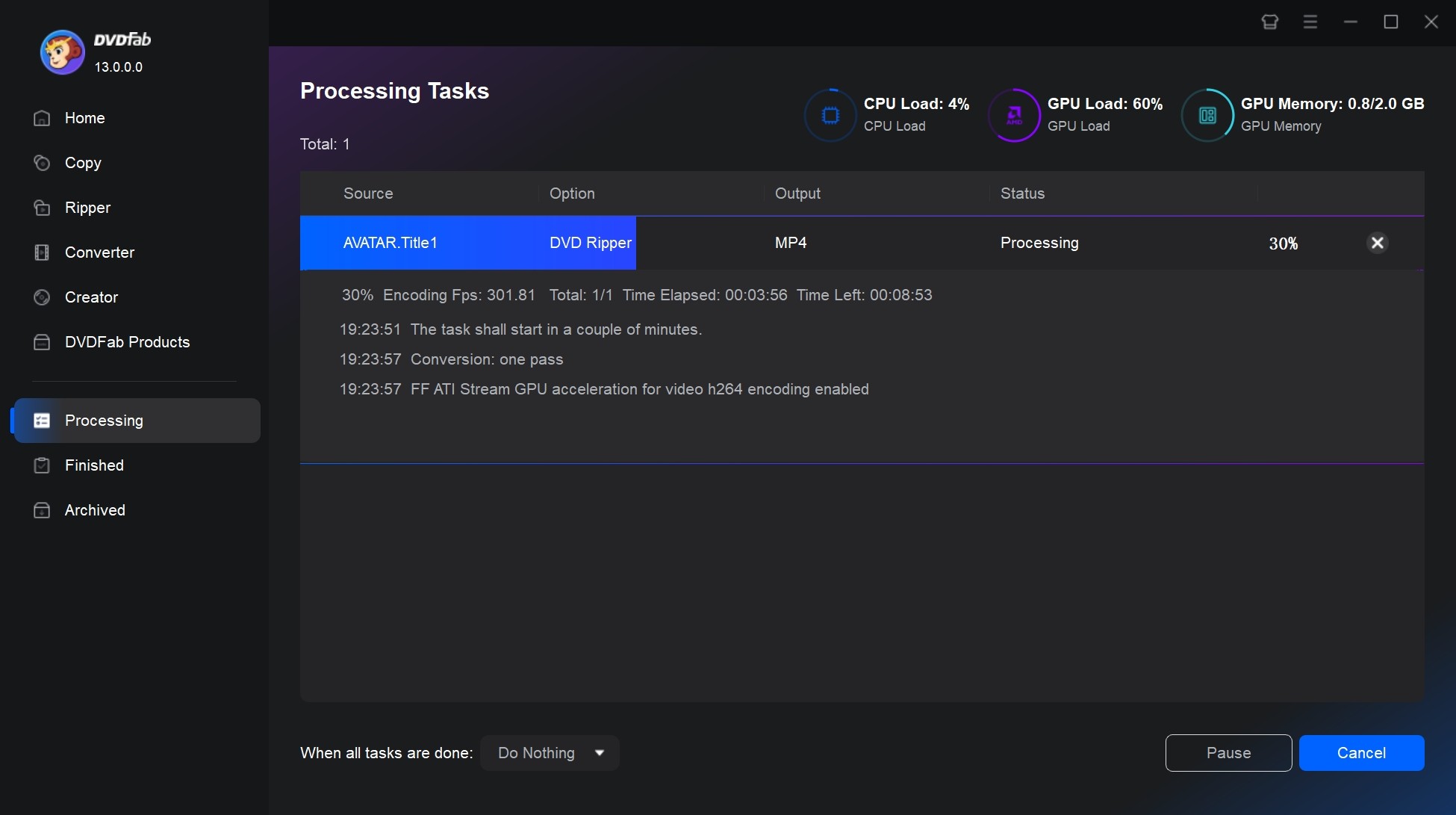Viewport: 1456px width, 815px height.
Task: Click the DVDFab home icon
Action: click(x=42, y=118)
